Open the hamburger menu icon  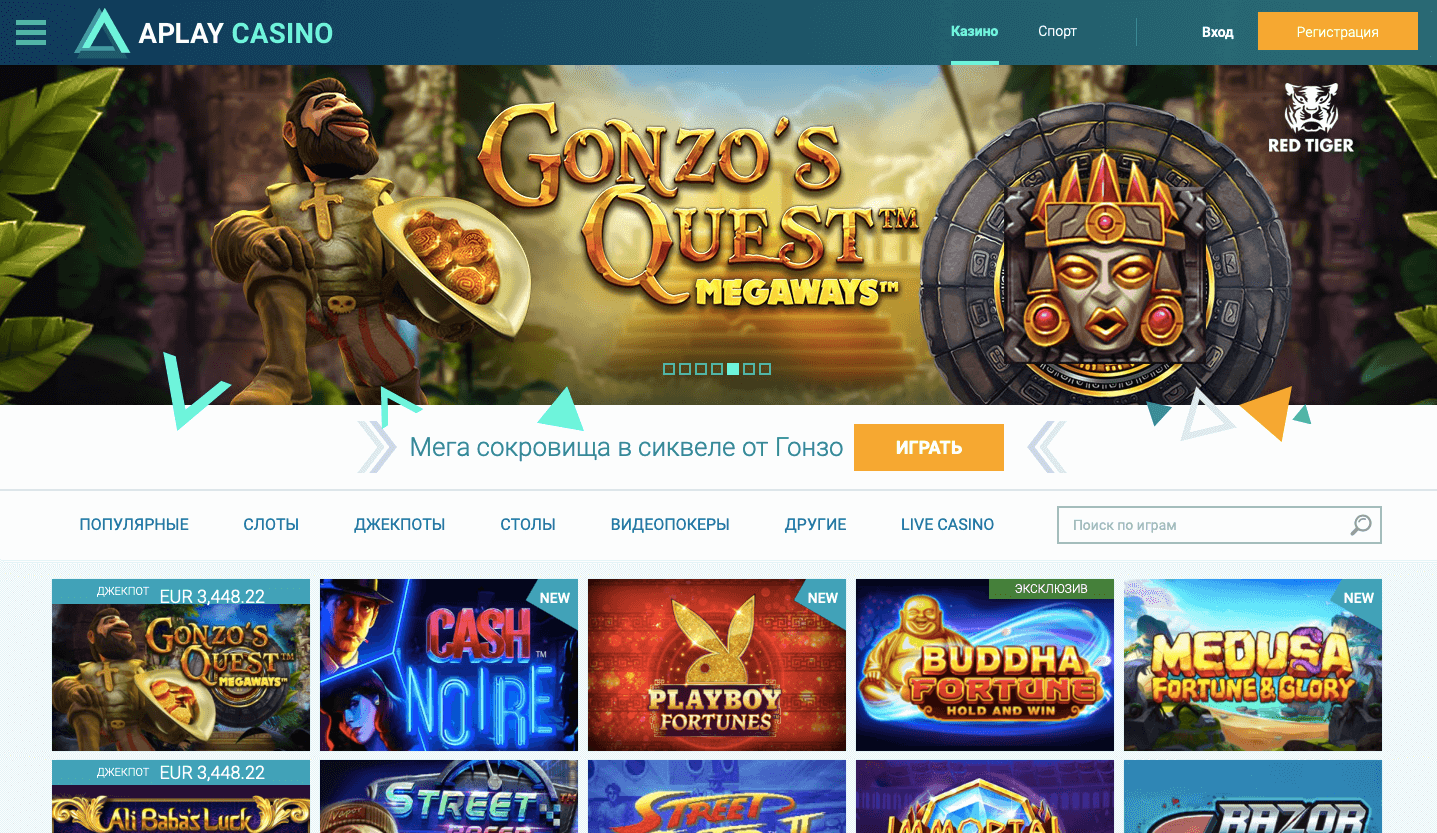[x=31, y=32]
